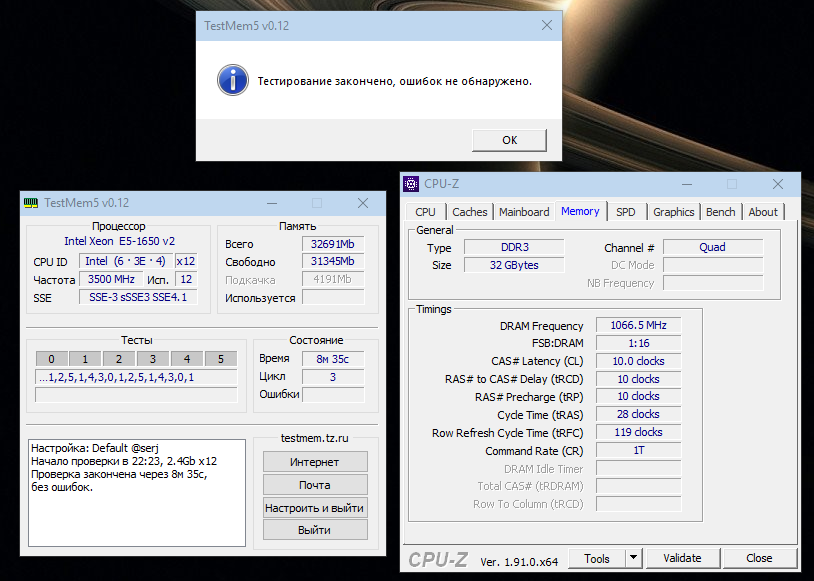Open the SPD tab in CPU-Z
This screenshot has width=814, height=581.
pos(626,212)
